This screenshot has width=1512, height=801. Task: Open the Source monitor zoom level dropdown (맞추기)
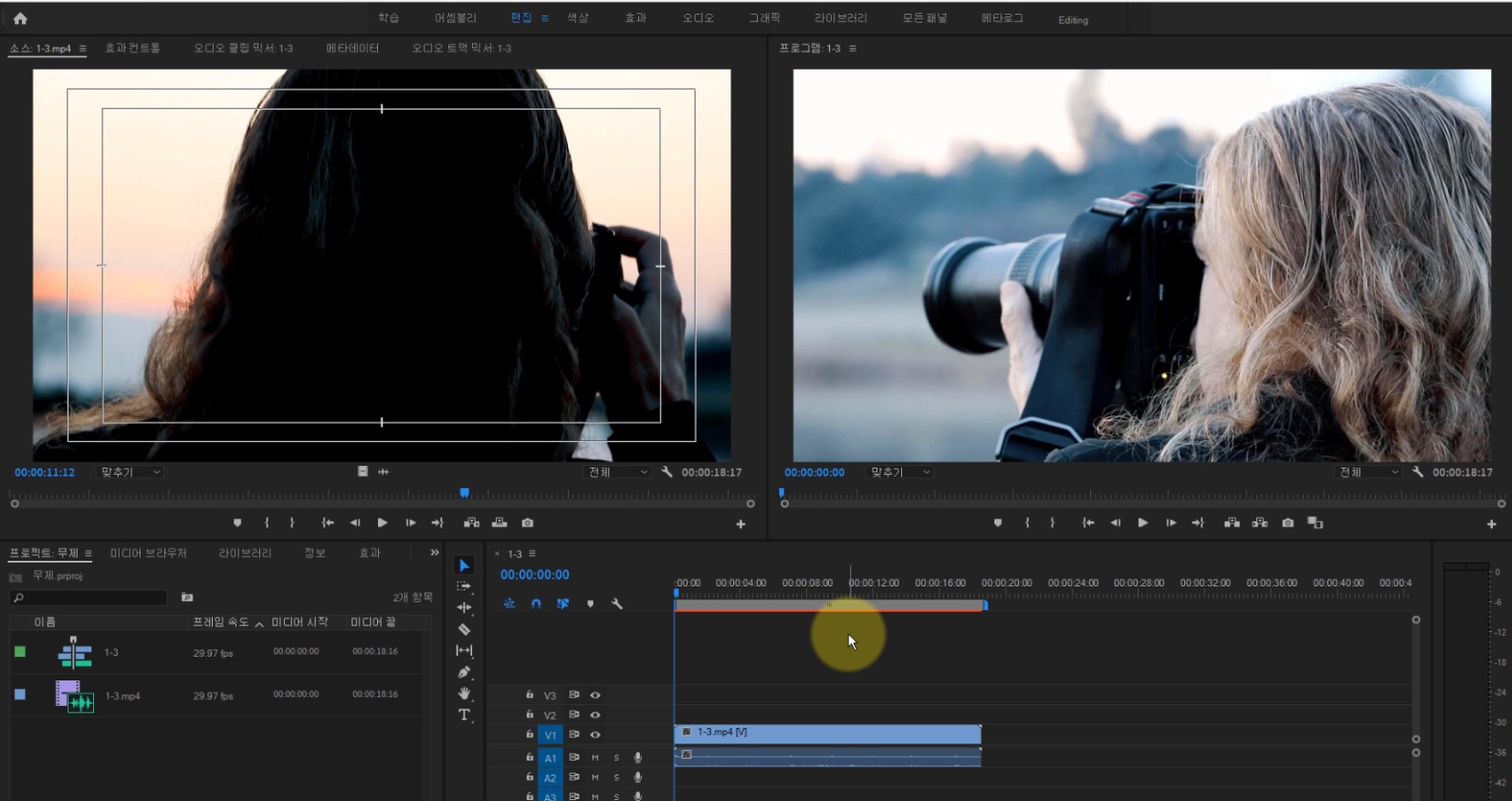coord(131,472)
